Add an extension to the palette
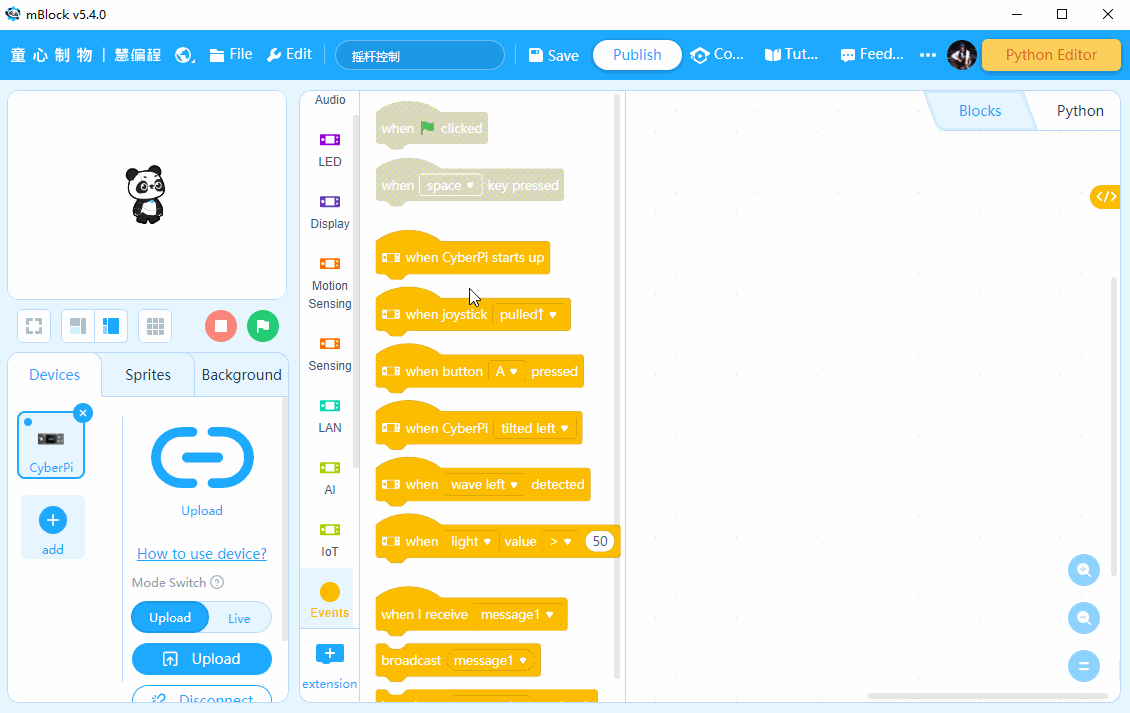 point(329,665)
